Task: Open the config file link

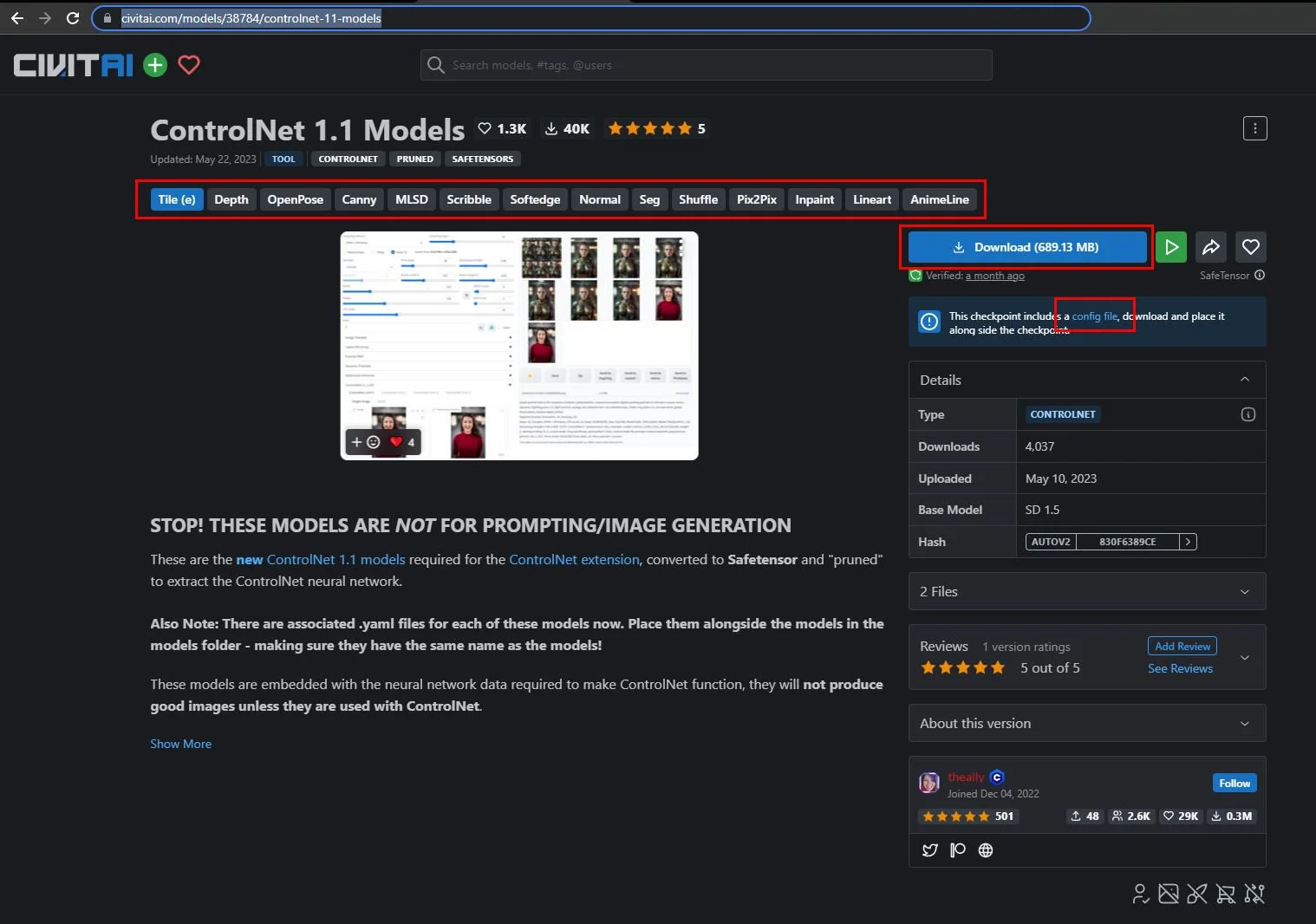Action: (x=1095, y=316)
